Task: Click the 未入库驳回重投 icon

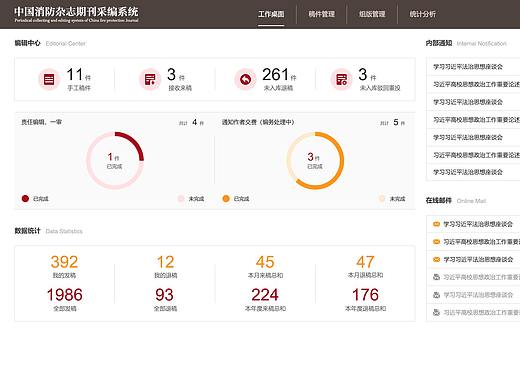Action: tap(342, 79)
